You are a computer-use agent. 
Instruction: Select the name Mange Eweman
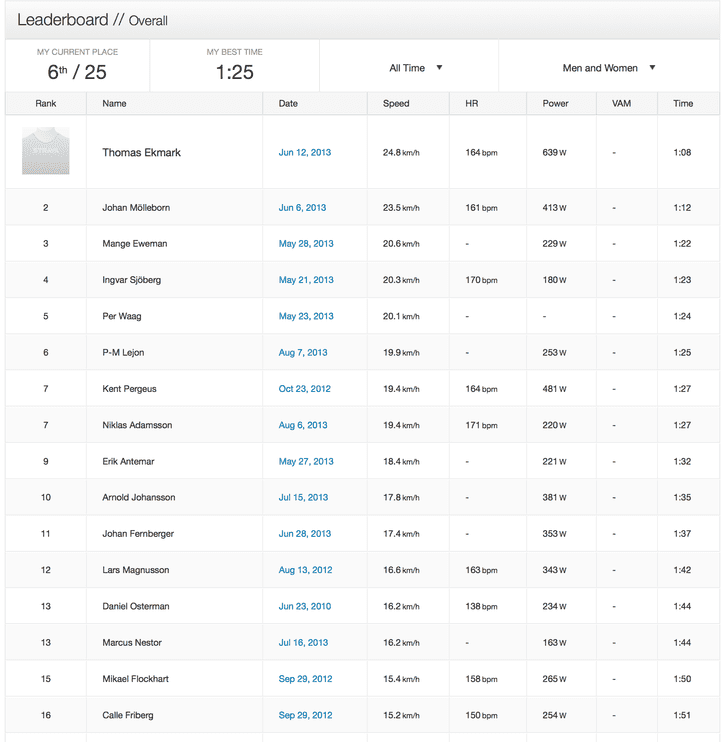point(134,244)
